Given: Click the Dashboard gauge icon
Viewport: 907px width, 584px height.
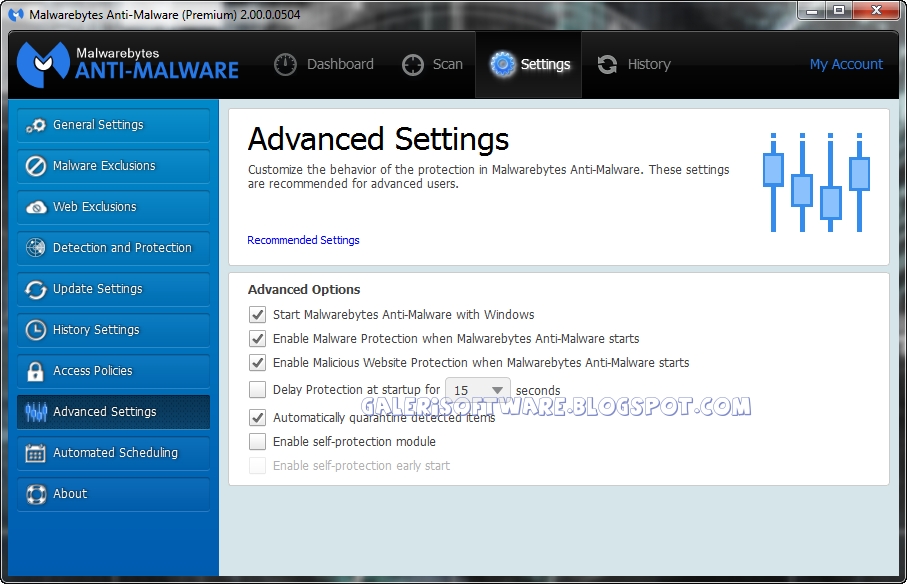Looking at the screenshot, I should 285,64.
